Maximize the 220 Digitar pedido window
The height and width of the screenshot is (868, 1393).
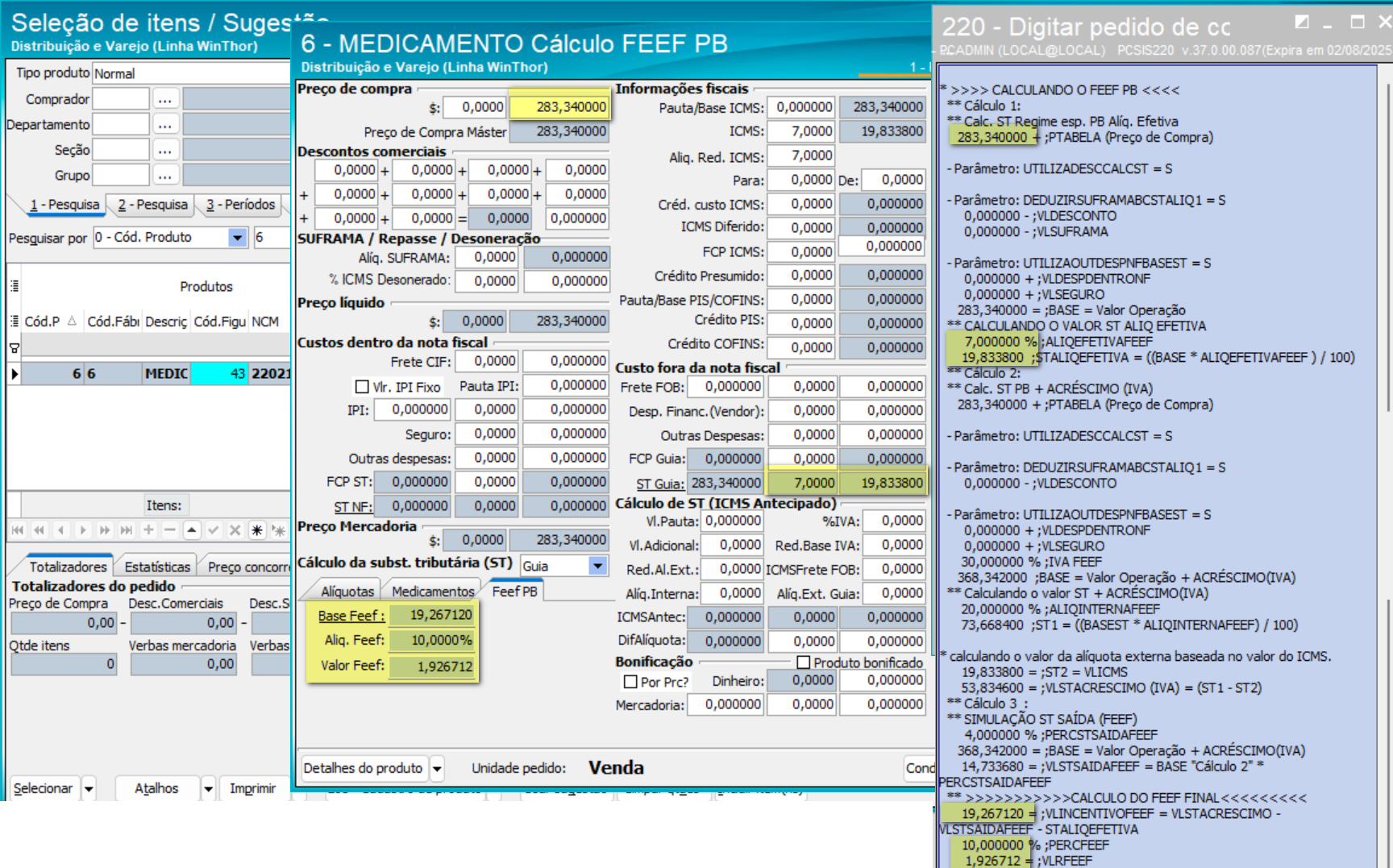[x=1358, y=22]
